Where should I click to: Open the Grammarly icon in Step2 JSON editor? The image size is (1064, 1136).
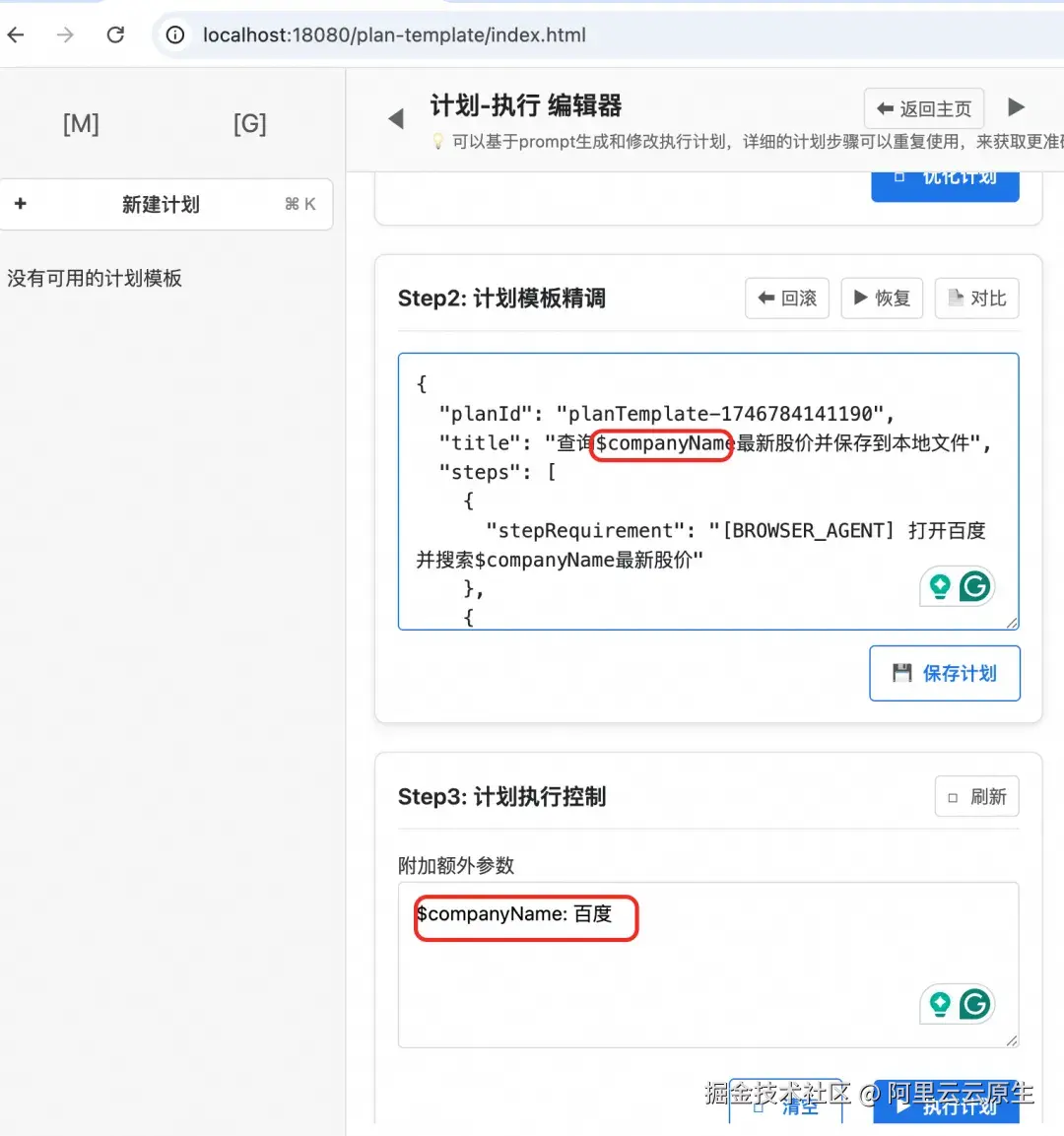(974, 585)
